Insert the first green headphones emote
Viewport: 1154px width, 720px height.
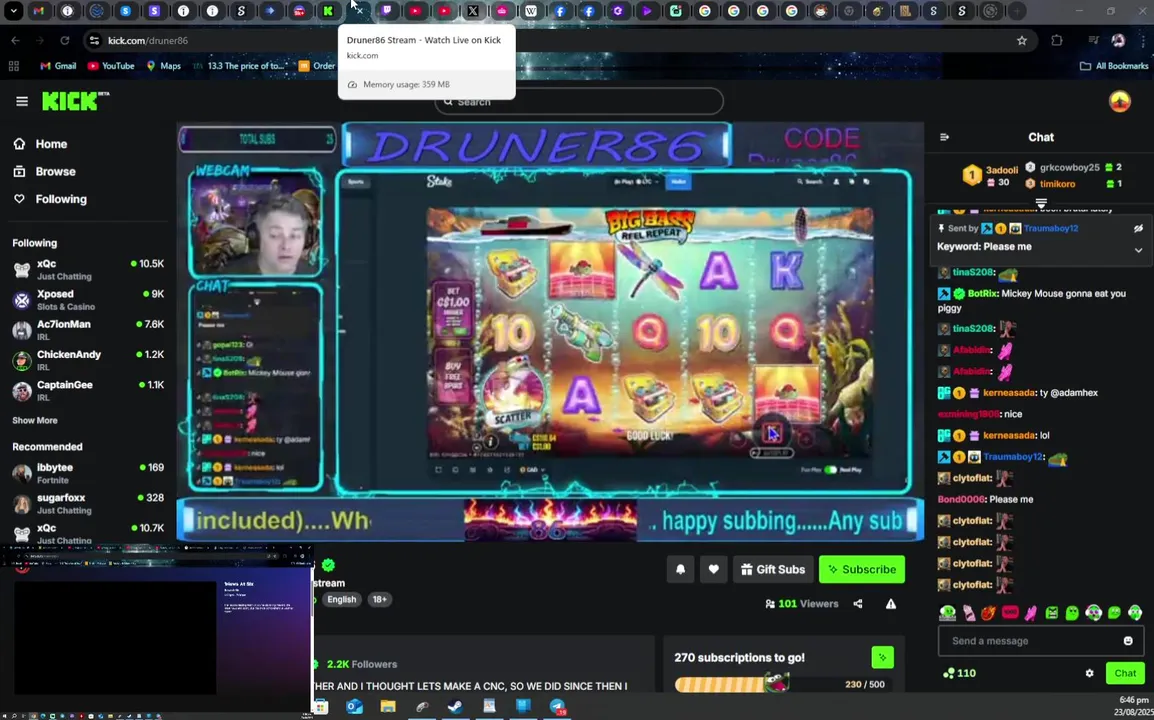pos(947,613)
